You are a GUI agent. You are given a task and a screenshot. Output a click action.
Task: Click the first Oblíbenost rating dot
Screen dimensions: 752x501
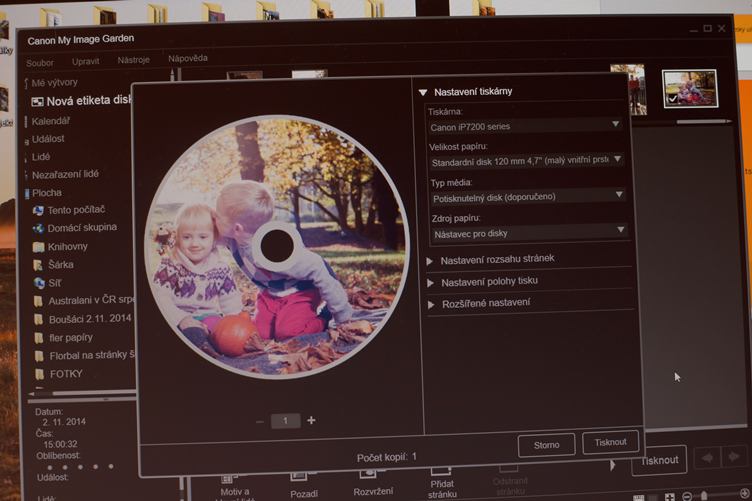coord(50,467)
